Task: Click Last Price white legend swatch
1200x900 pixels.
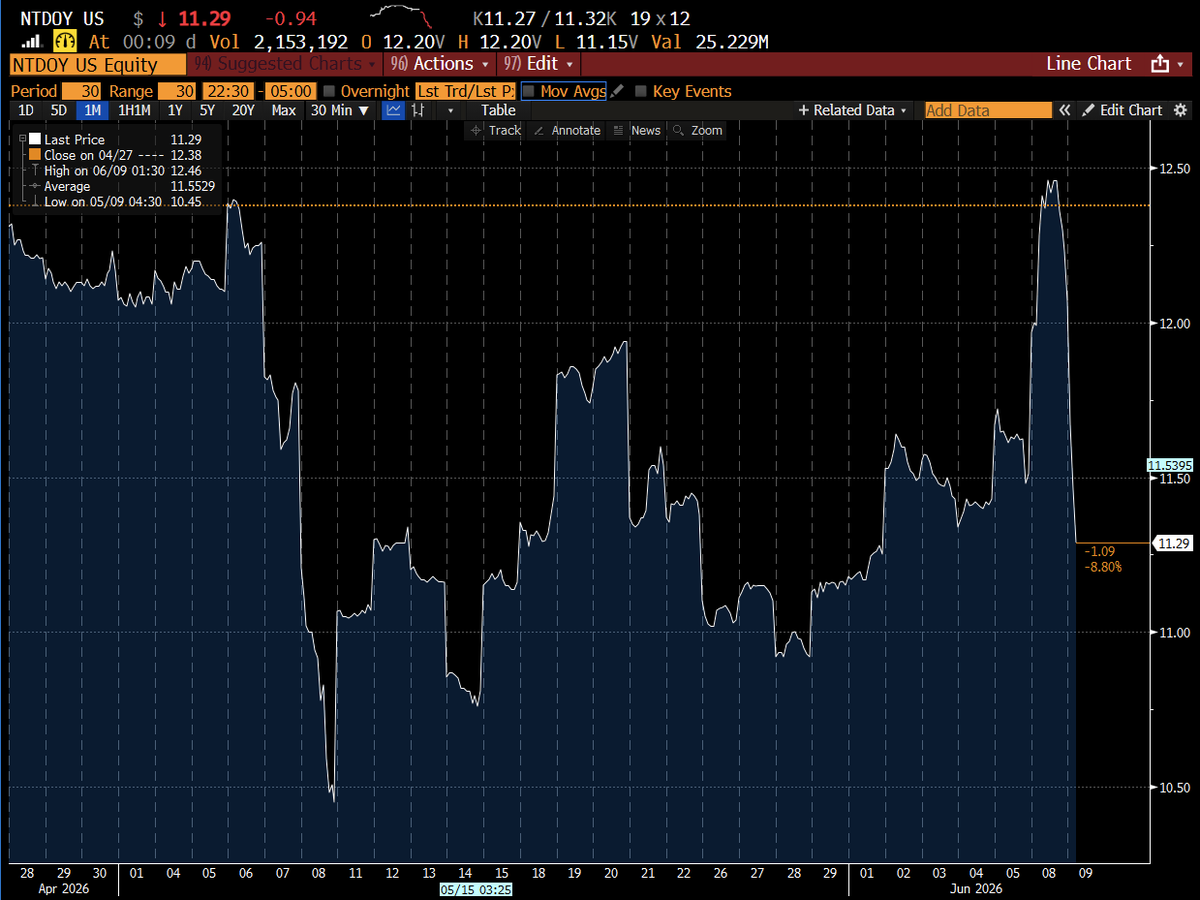Action: tap(35, 139)
